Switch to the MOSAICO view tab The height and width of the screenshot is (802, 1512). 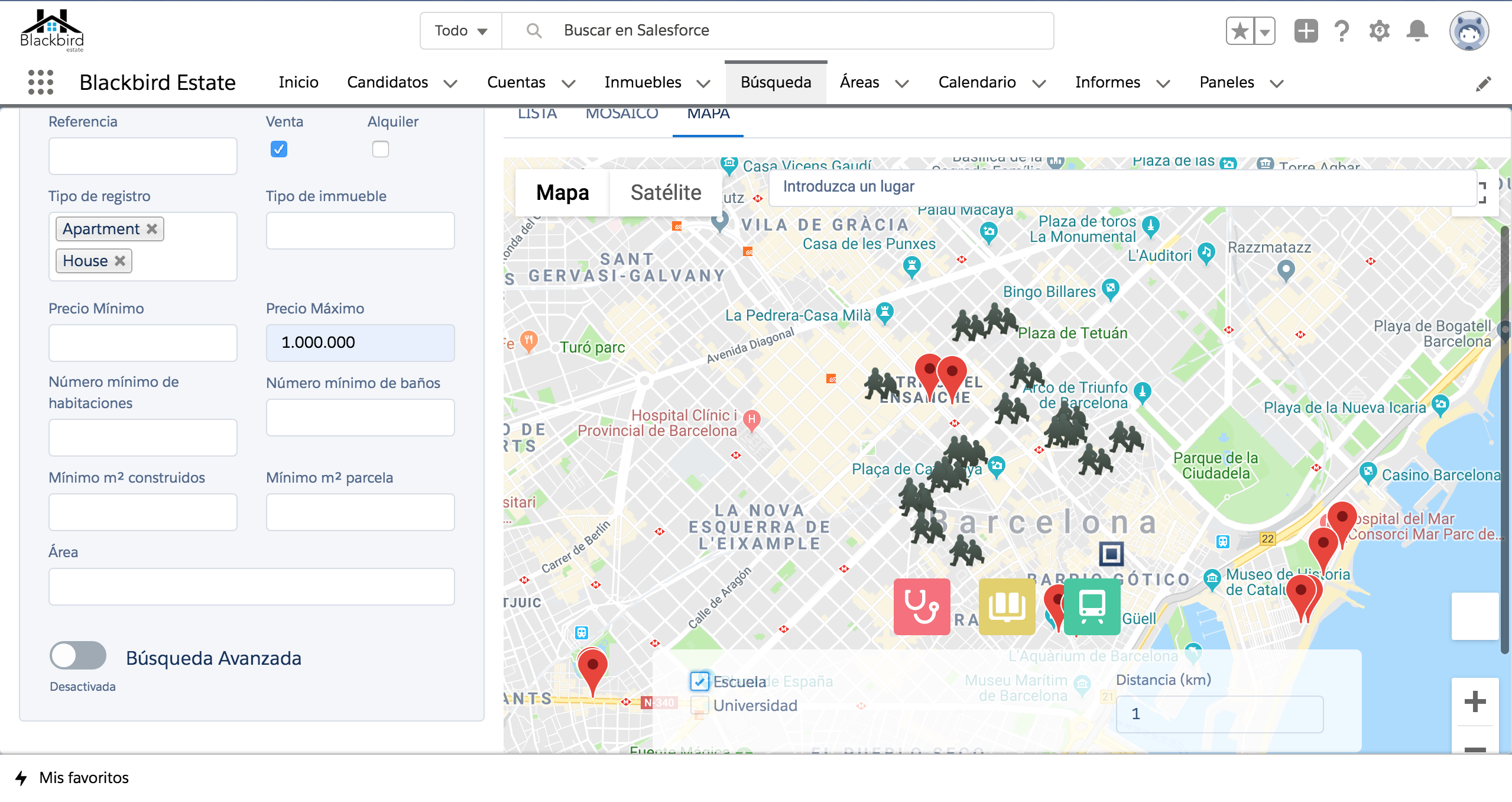621,112
